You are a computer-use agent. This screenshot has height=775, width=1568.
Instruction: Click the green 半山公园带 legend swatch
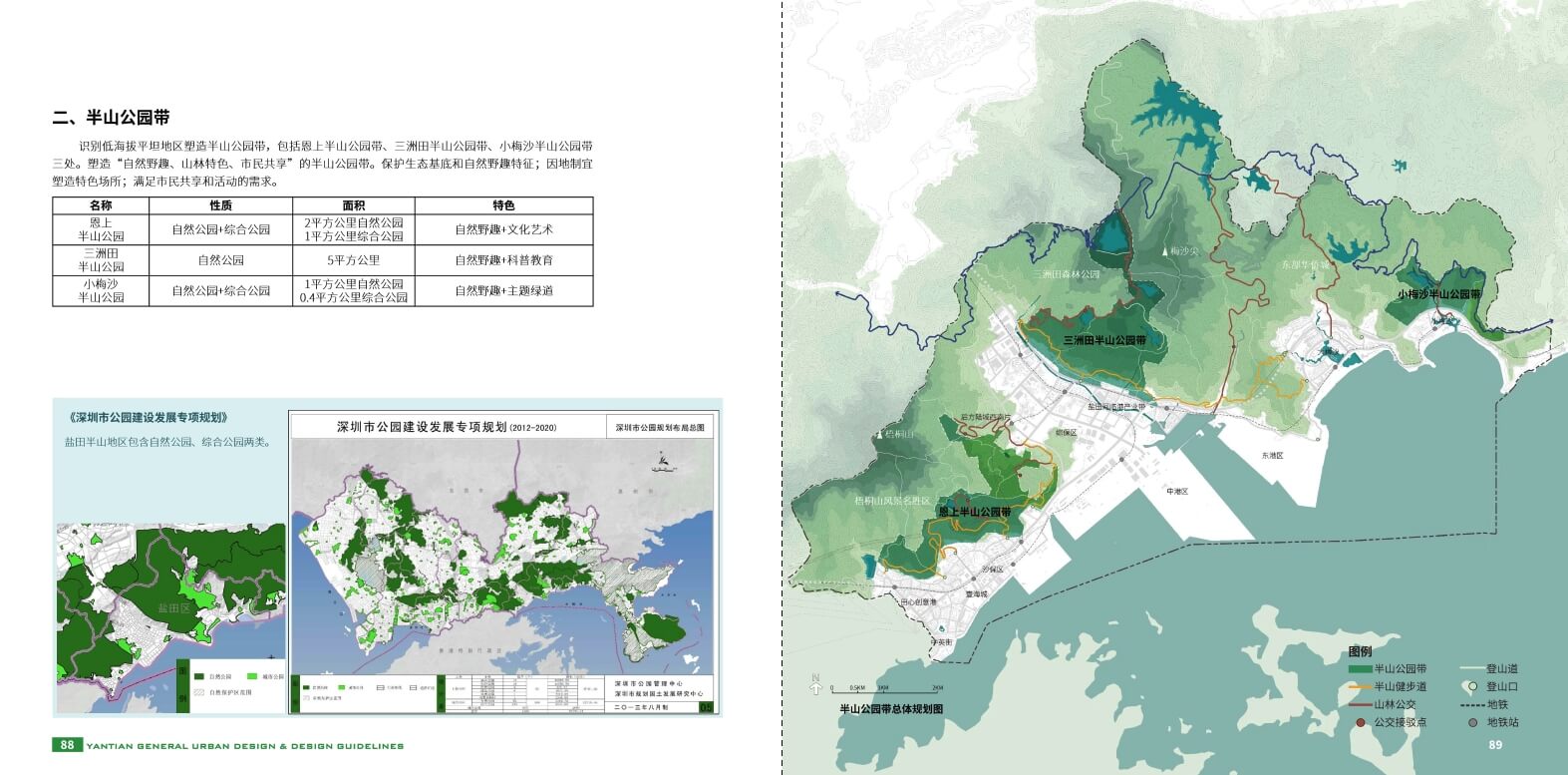click(1360, 669)
